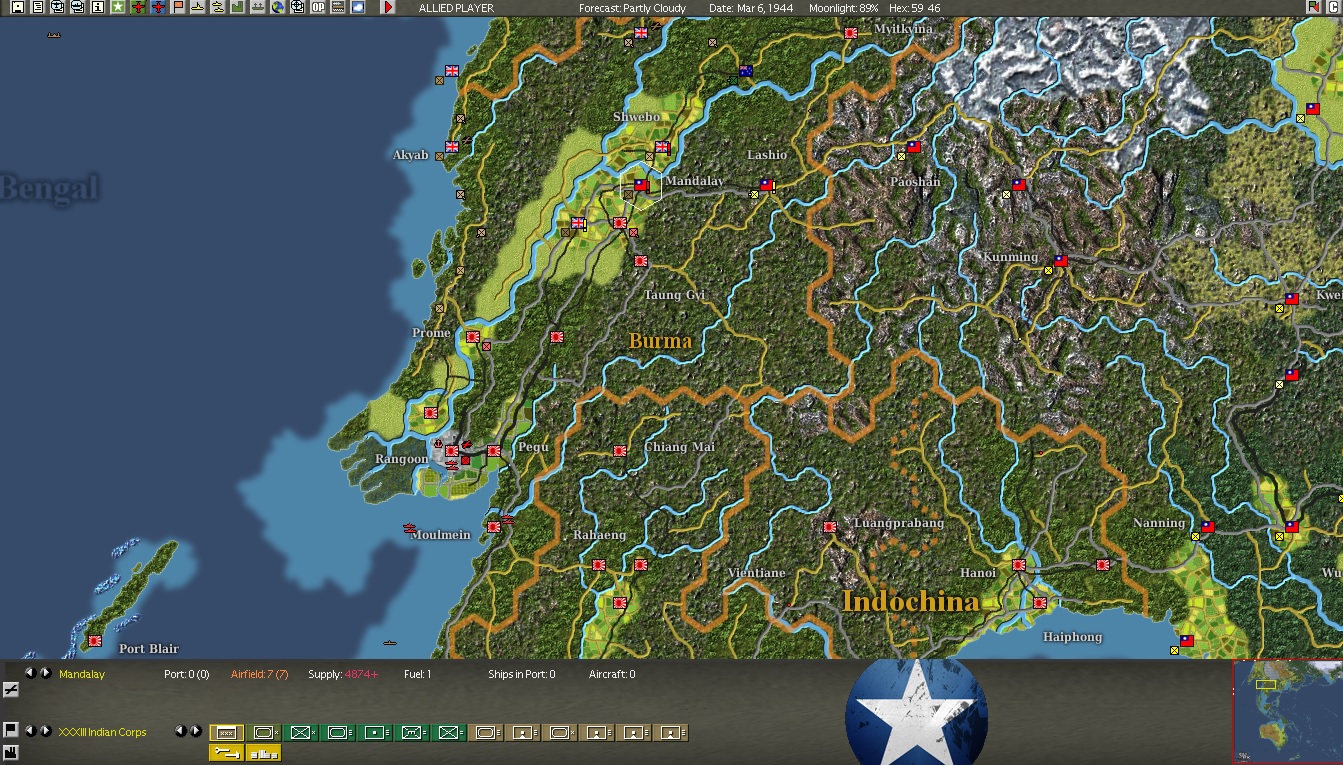This screenshot has height=765, width=1343.
Task: Open the green factory toolbar icon
Action: [x=237, y=7]
